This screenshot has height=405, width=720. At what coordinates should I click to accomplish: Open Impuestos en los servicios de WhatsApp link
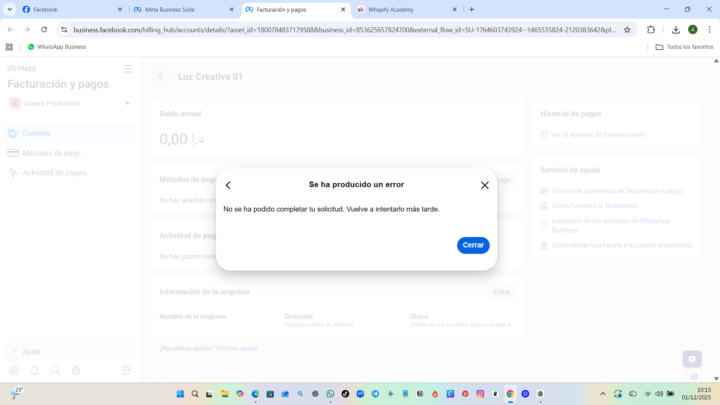click(x=610, y=225)
